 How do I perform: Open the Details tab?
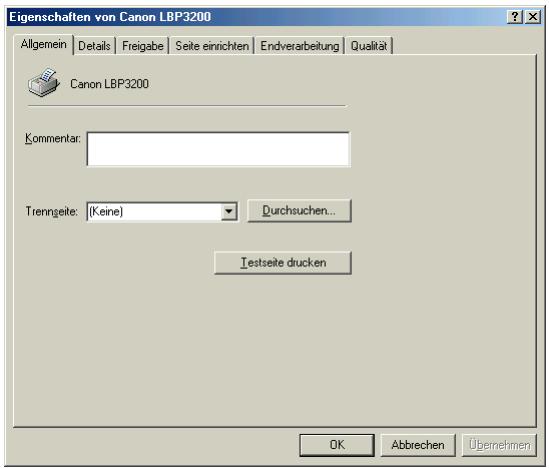94,46
